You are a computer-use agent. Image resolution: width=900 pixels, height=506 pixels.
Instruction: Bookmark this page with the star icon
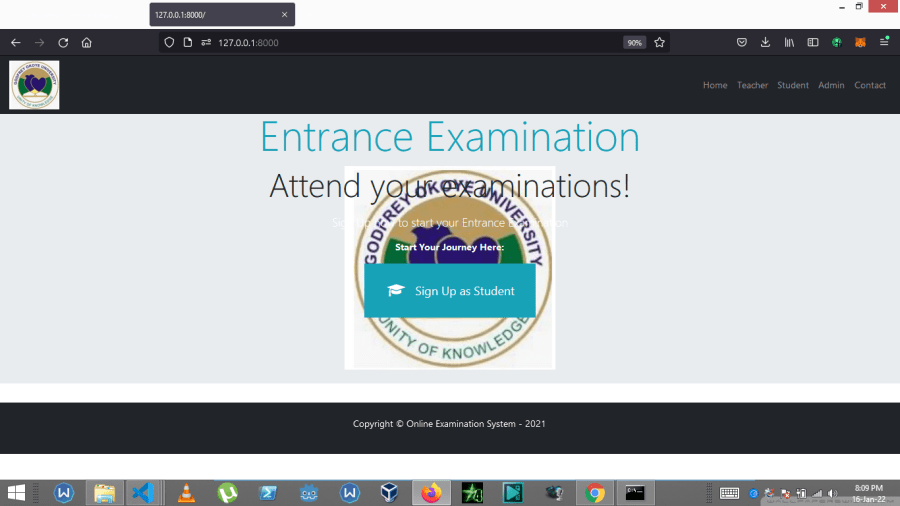660,42
